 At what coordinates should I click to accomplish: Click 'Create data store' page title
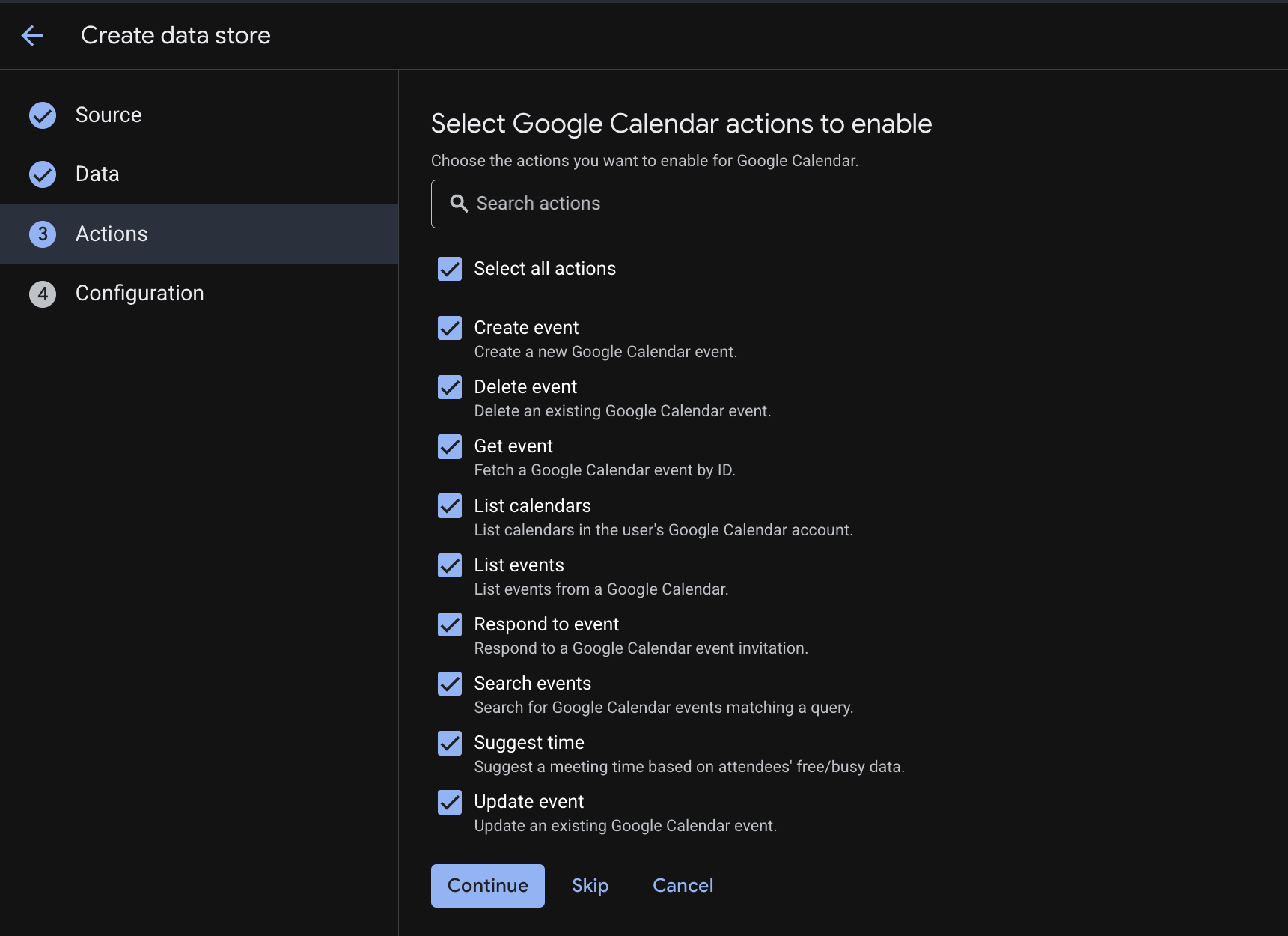[176, 35]
